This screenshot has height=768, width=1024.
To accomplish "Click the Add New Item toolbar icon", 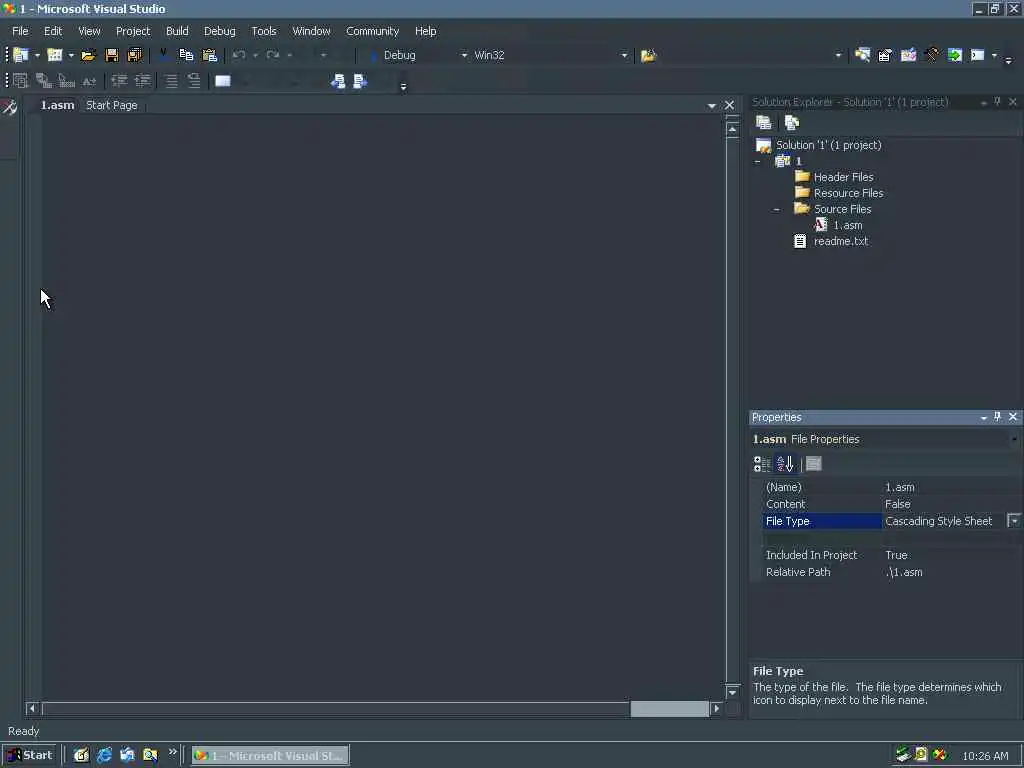I will pyautogui.click(x=55, y=56).
